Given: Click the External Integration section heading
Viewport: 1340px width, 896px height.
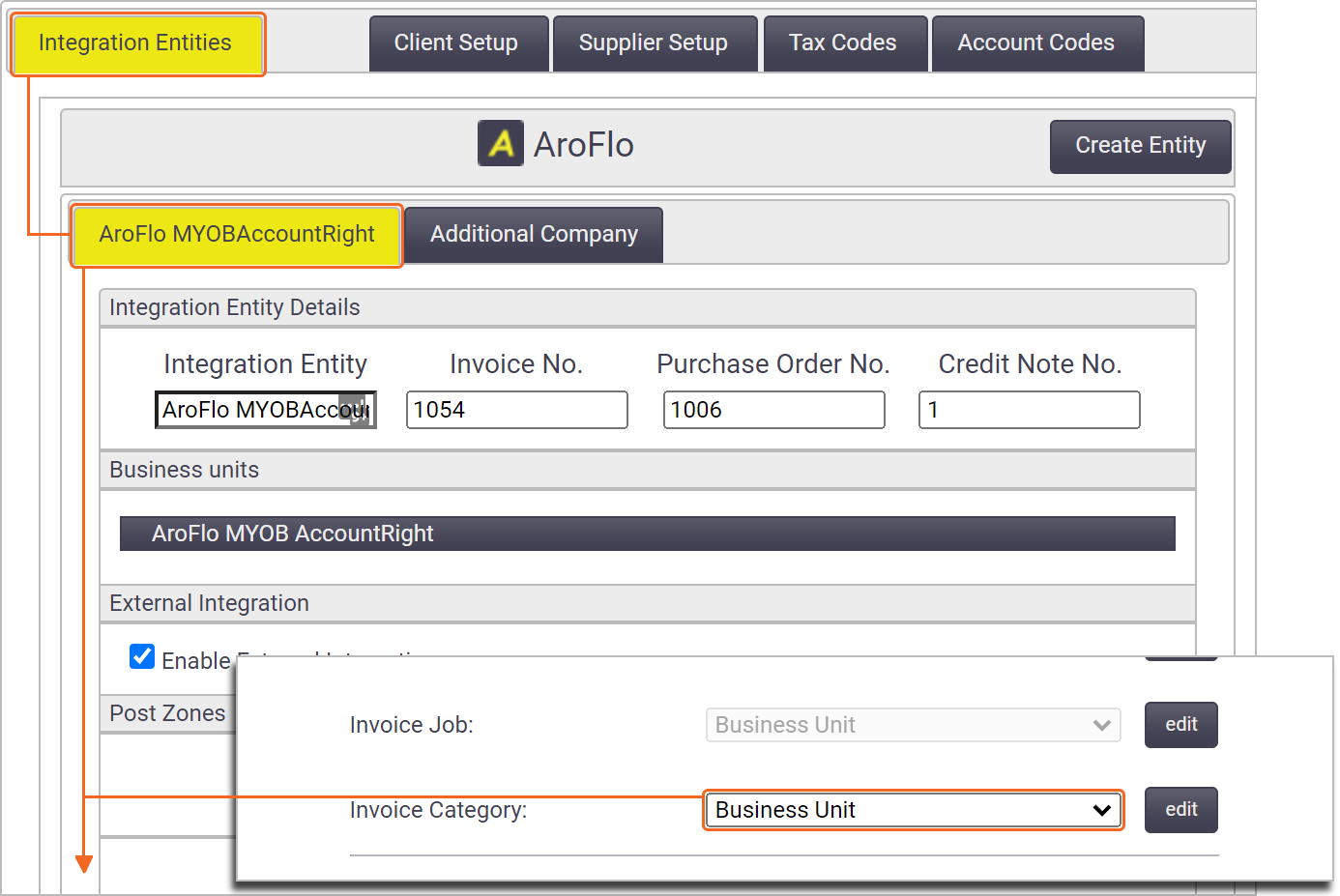Looking at the screenshot, I should (210, 603).
